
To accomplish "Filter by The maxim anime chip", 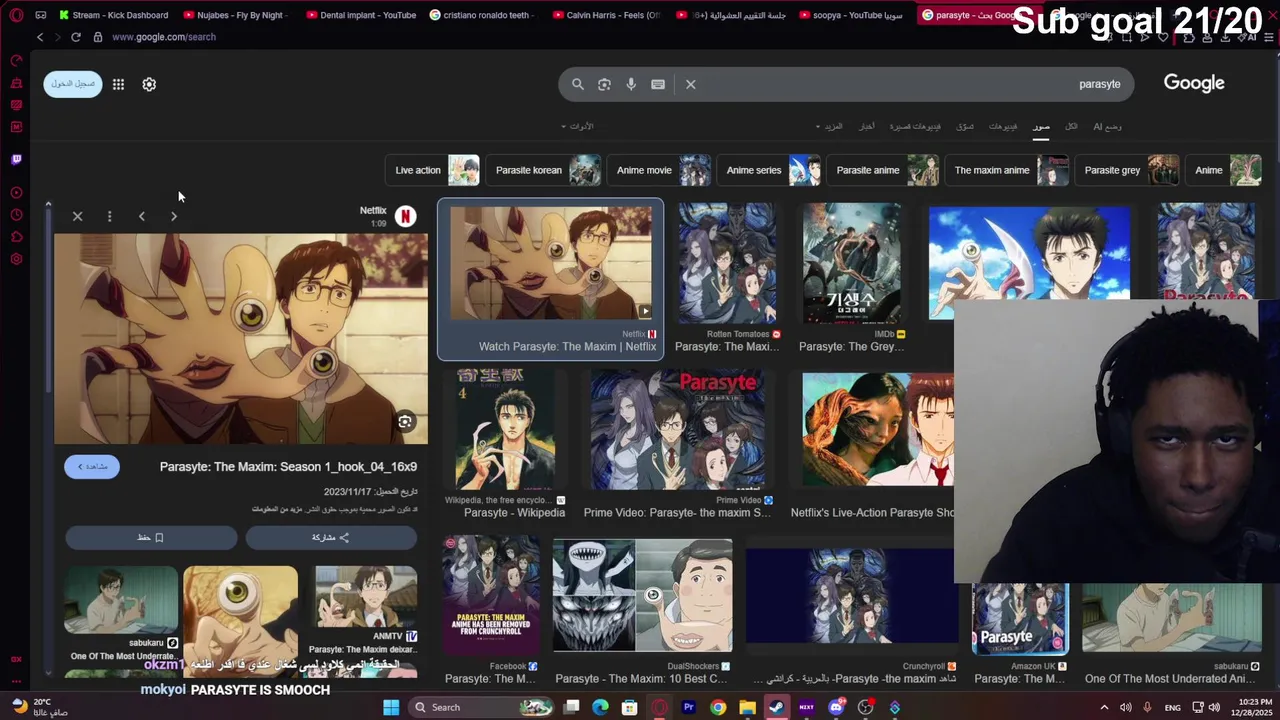I will click(x=1006, y=170).
